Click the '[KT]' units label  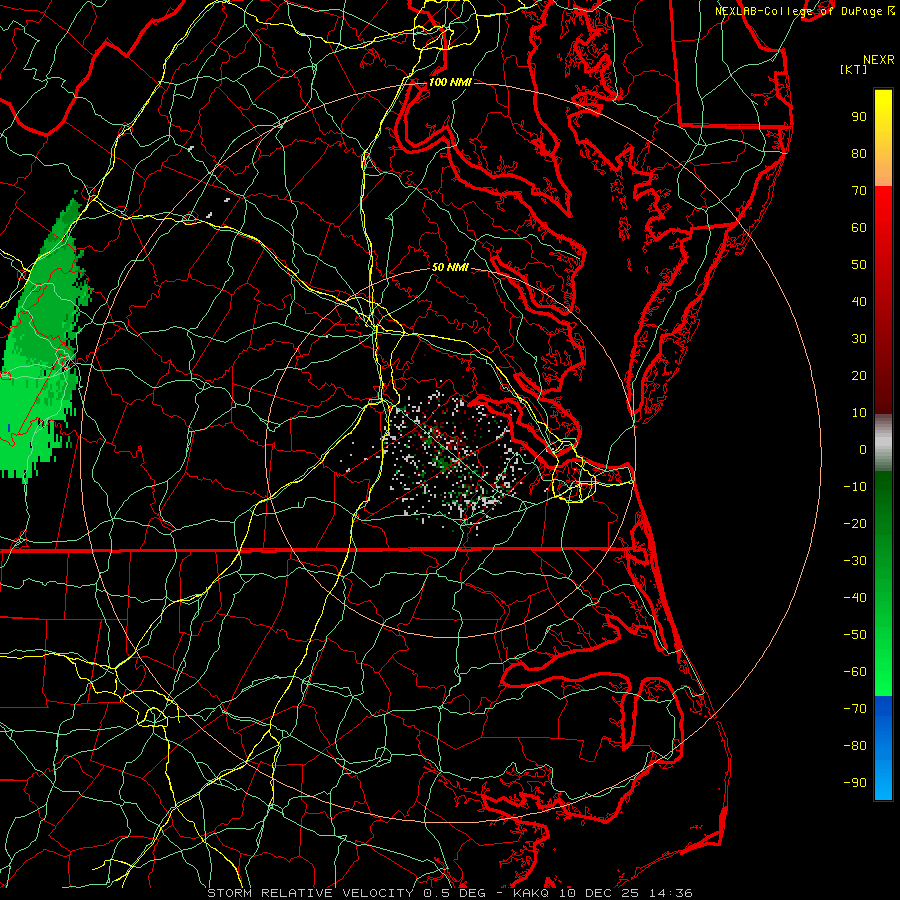pos(853,69)
